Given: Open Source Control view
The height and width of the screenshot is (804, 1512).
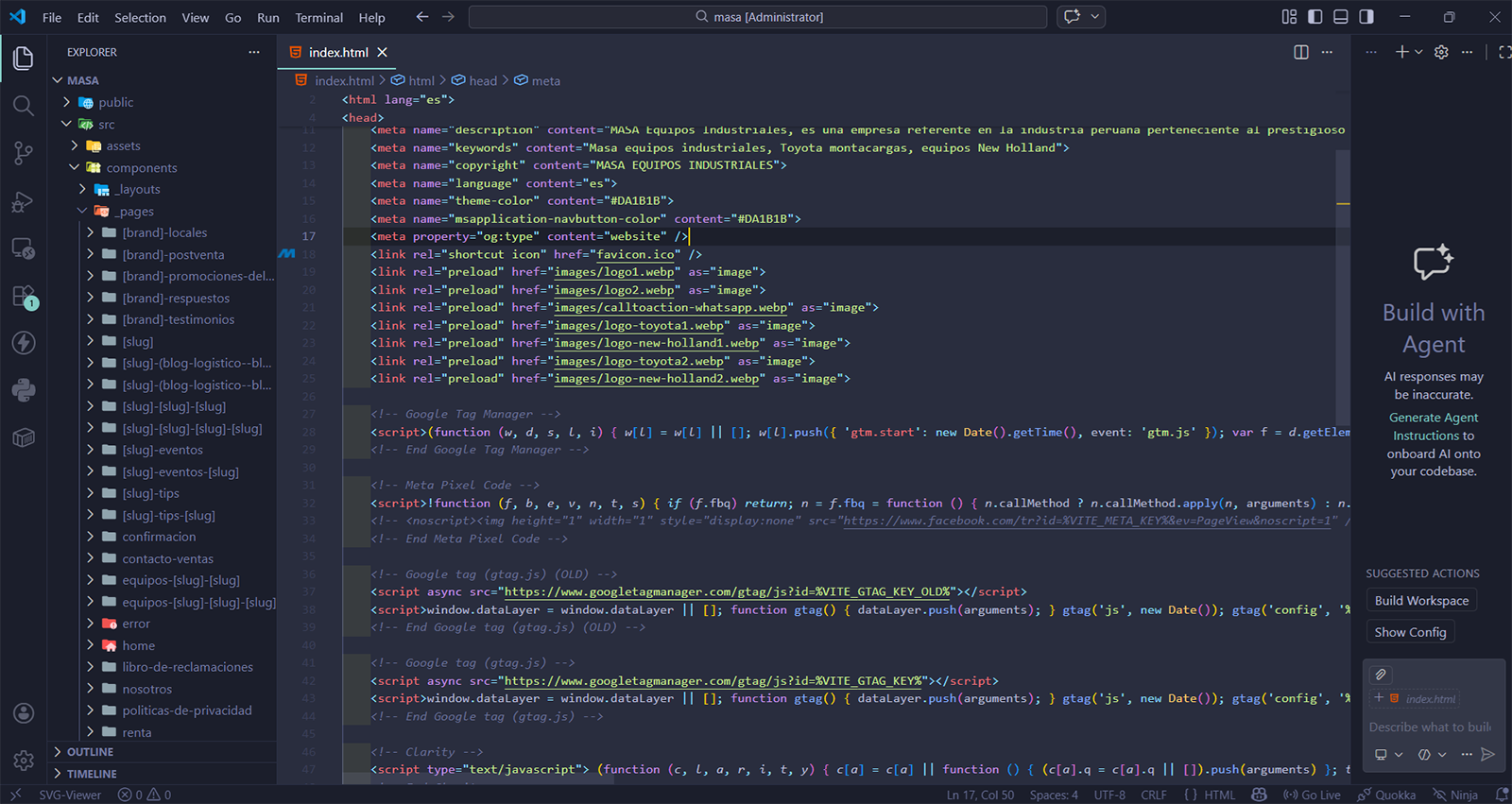Looking at the screenshot, I should point(24,153).
